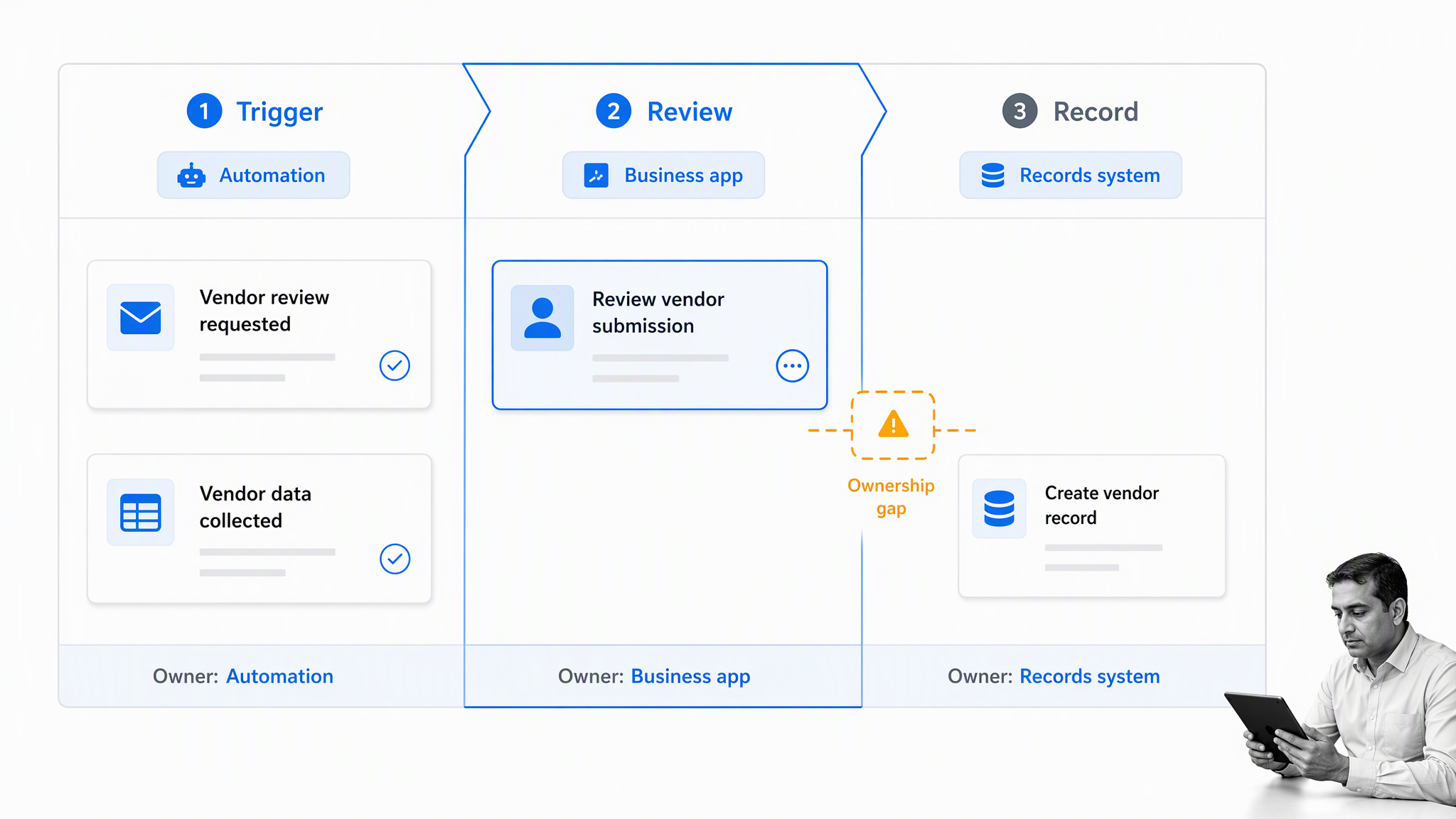
Task: Open the ellipsis menu on Review vendor submission
Action: coord(792,366)
